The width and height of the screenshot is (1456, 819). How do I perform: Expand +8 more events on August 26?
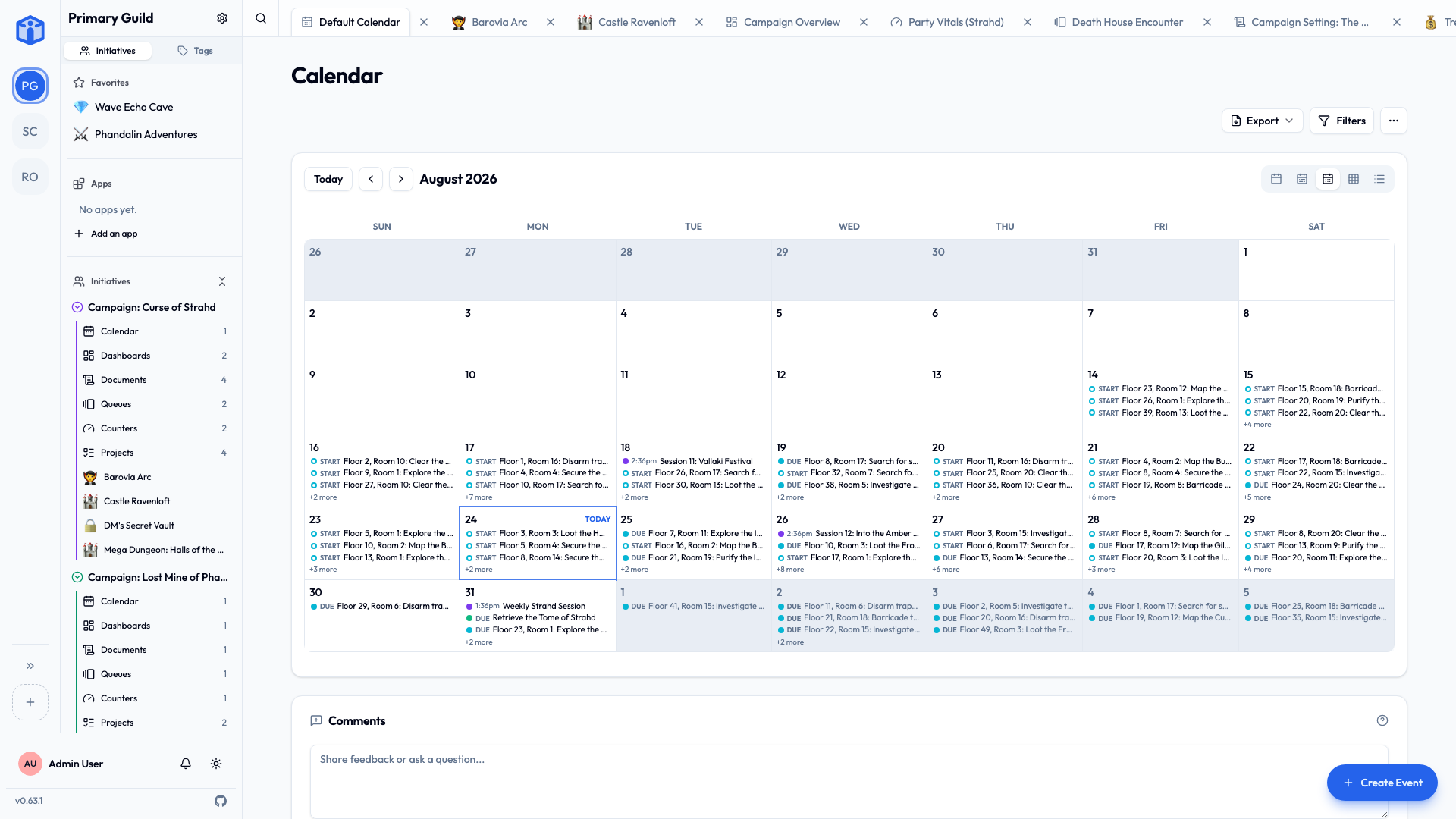pyautogui.click(x=790, y=570)
